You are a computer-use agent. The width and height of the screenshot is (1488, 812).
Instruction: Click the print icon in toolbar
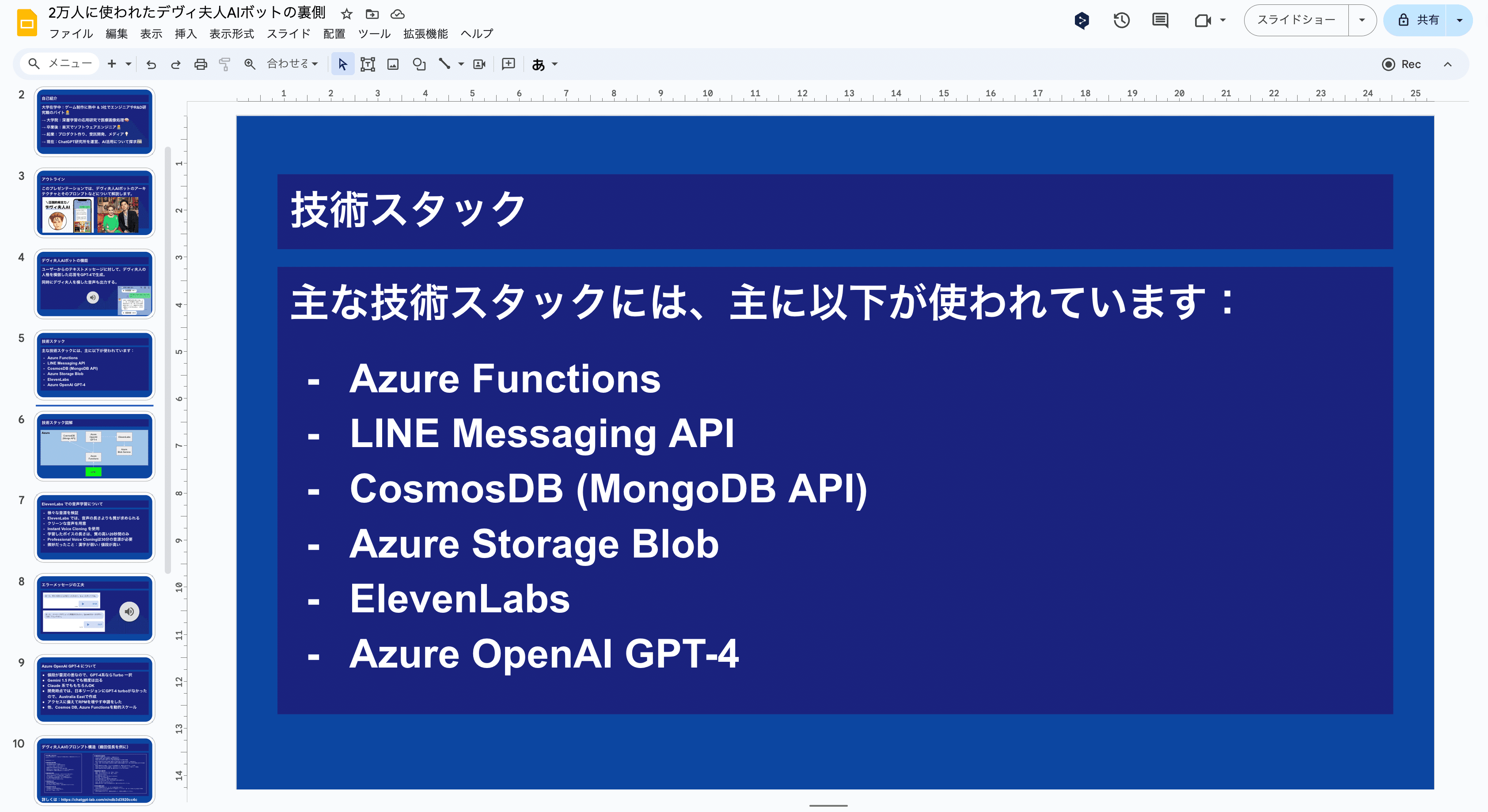pyautogui.click(x=201, y=65)
